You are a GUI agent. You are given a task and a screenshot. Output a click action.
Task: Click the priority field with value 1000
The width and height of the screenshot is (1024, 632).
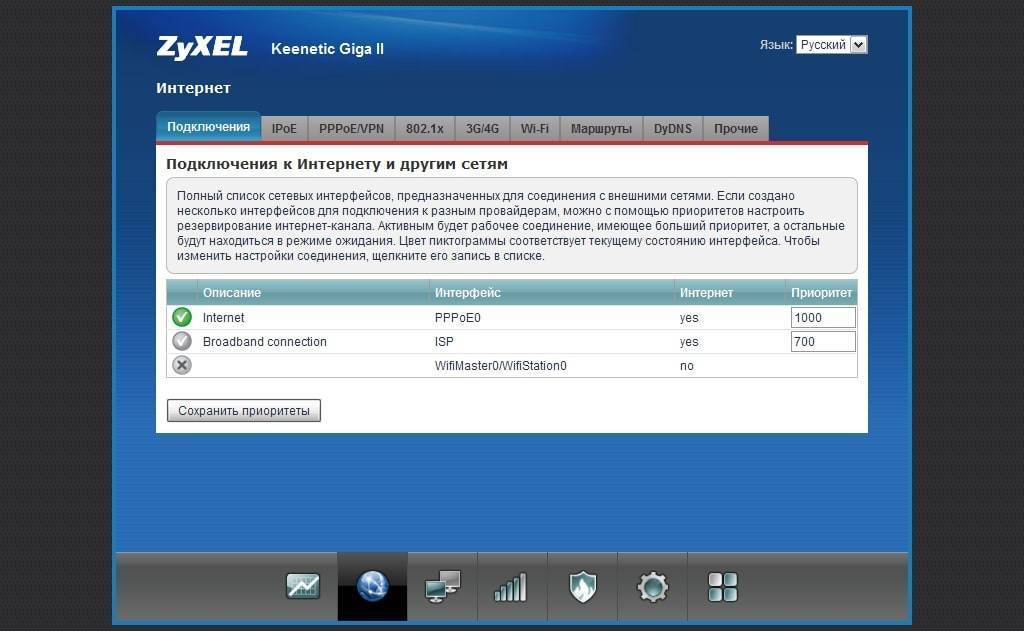point(822,318)
